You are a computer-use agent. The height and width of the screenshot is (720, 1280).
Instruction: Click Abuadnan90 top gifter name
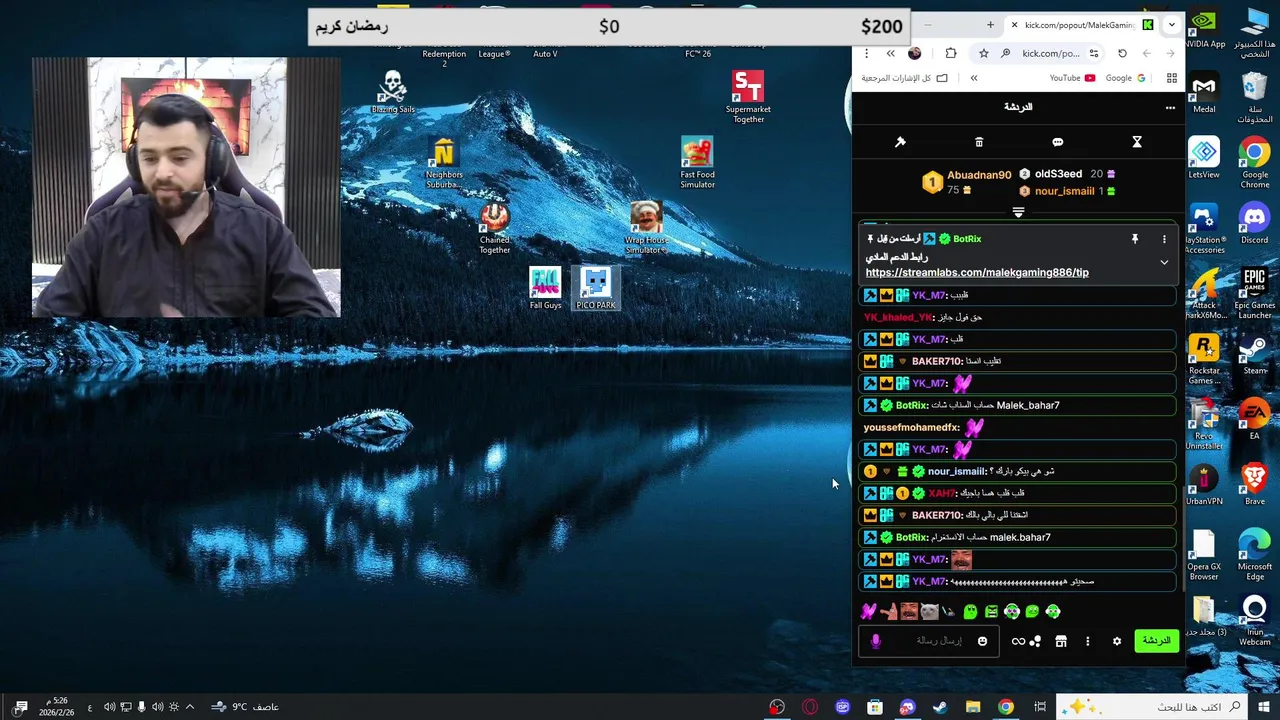[x=979, y=175]
